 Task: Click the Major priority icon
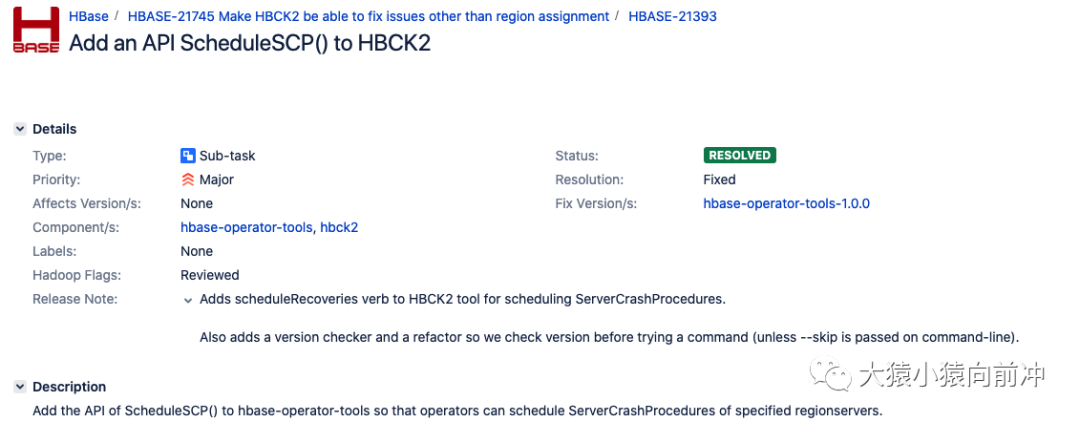(x=187, y=180)
